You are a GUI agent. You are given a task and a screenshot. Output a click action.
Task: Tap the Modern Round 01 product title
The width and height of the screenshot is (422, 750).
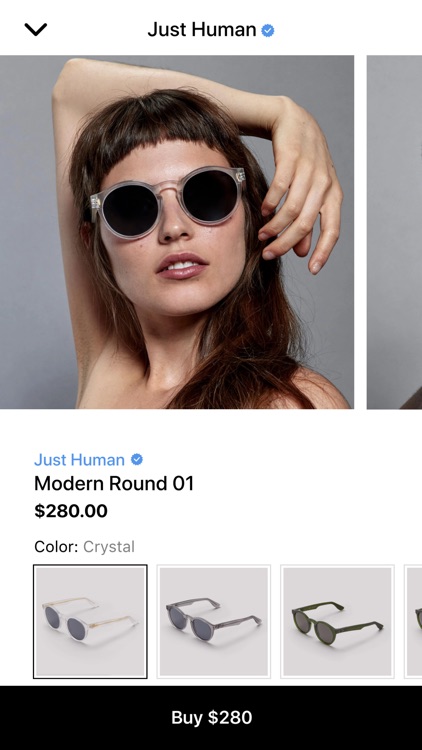point(114,484)
